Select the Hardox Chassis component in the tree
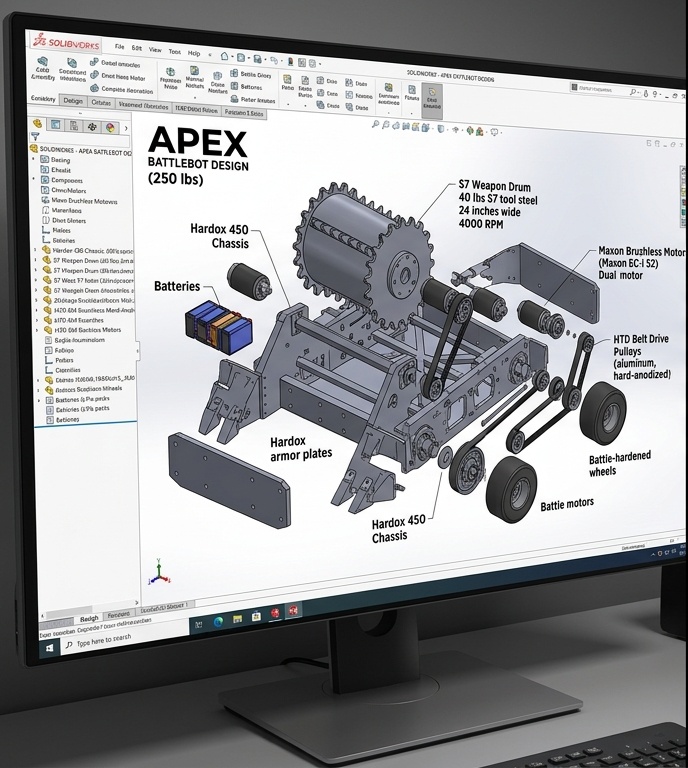 (x=88, y=250)
